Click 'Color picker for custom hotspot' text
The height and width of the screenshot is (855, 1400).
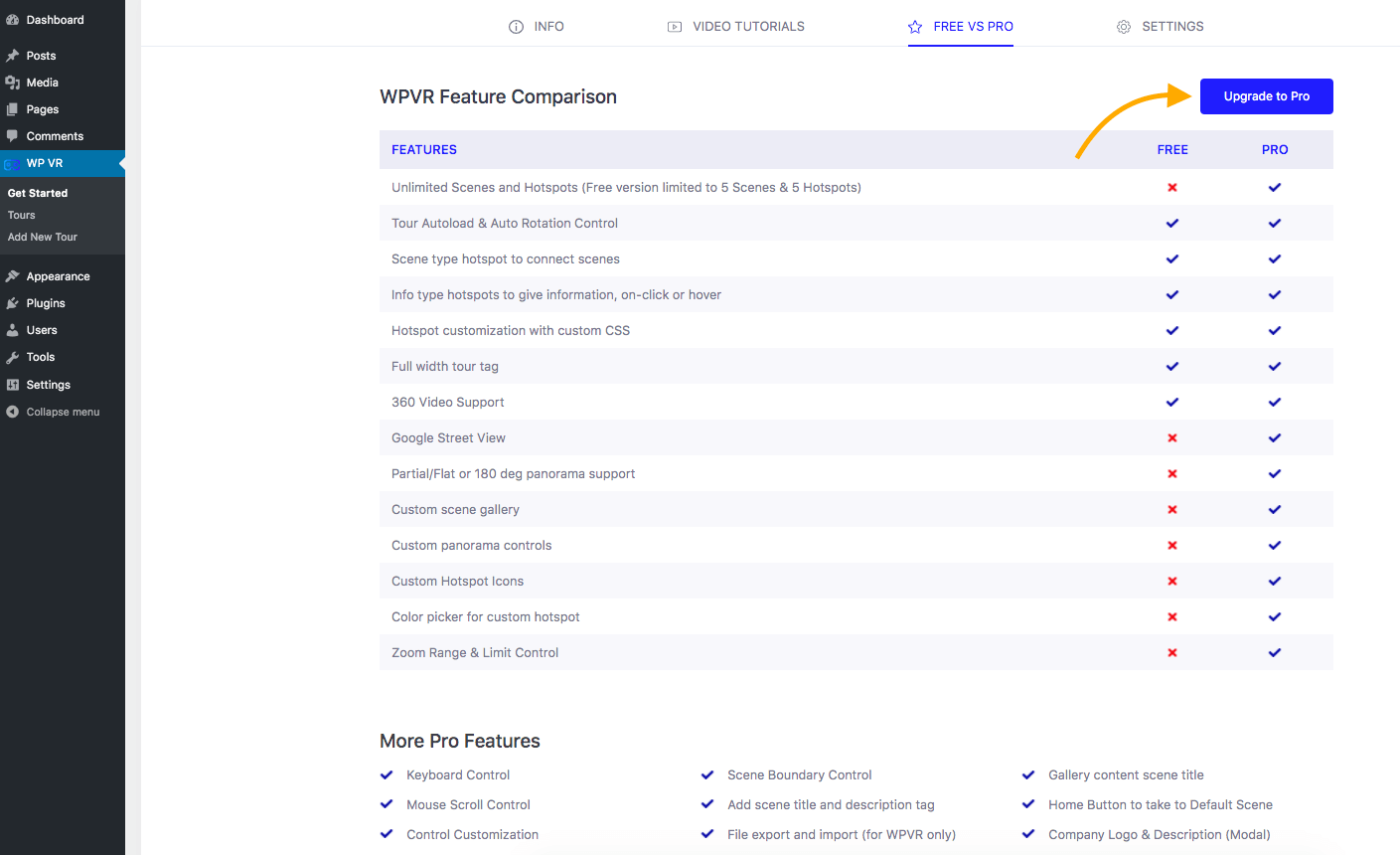coord(486,616)
